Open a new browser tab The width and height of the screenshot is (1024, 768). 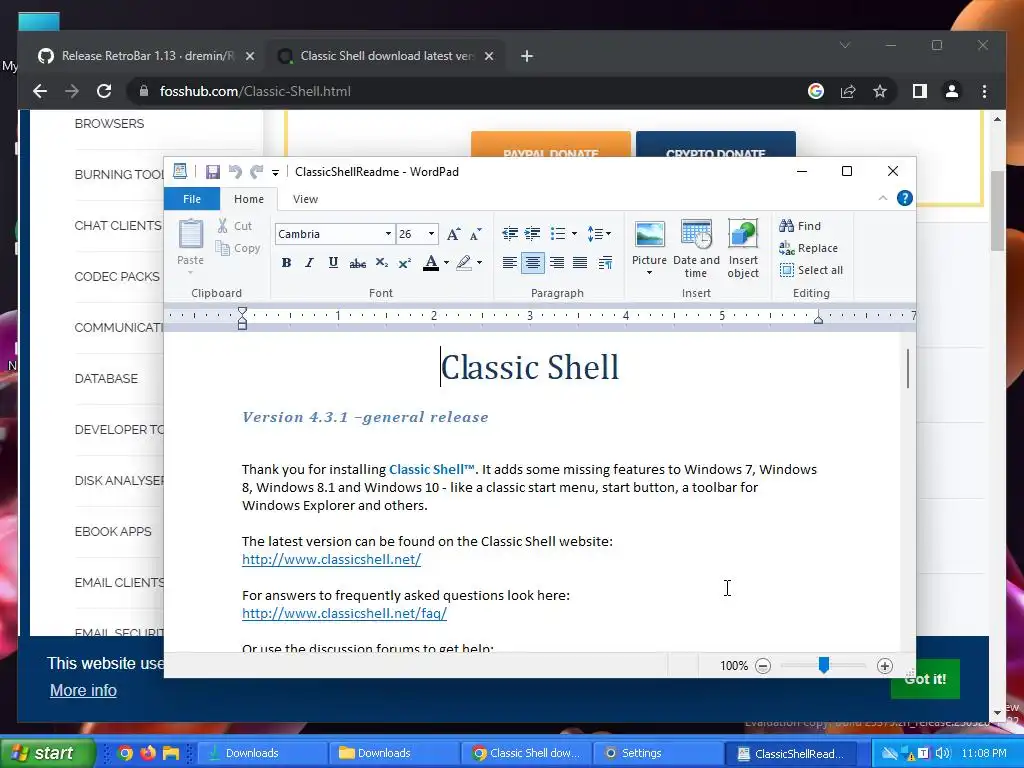527,56
